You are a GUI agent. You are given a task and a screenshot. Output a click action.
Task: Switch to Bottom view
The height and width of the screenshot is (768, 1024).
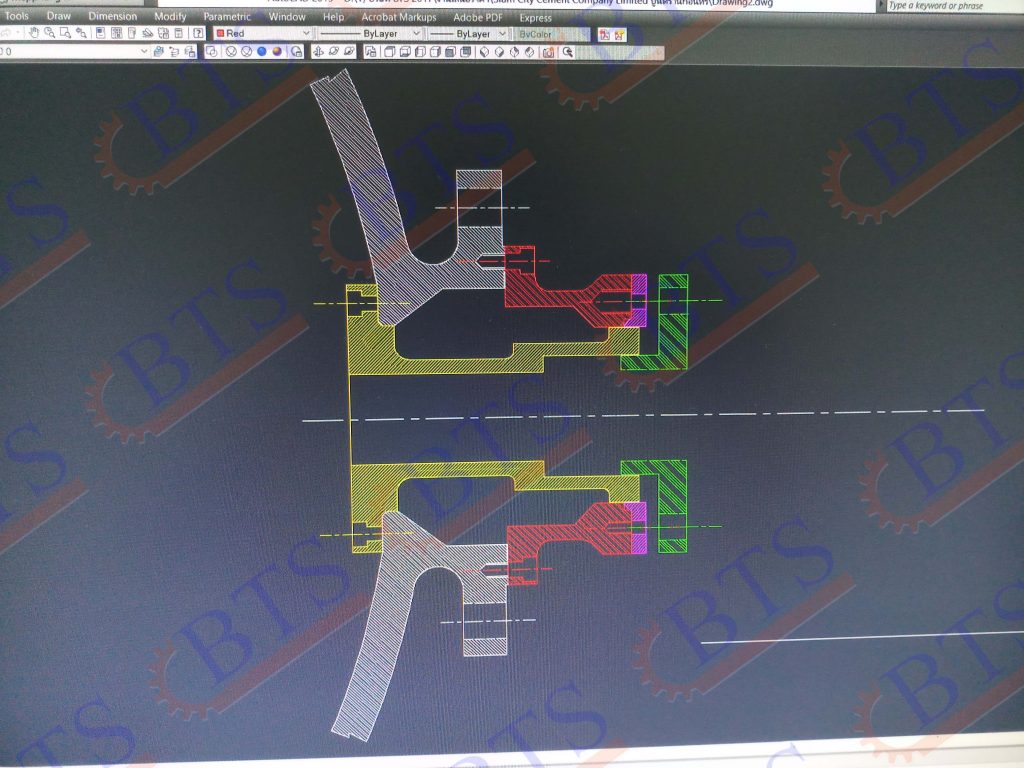click(x=405, y=52)
